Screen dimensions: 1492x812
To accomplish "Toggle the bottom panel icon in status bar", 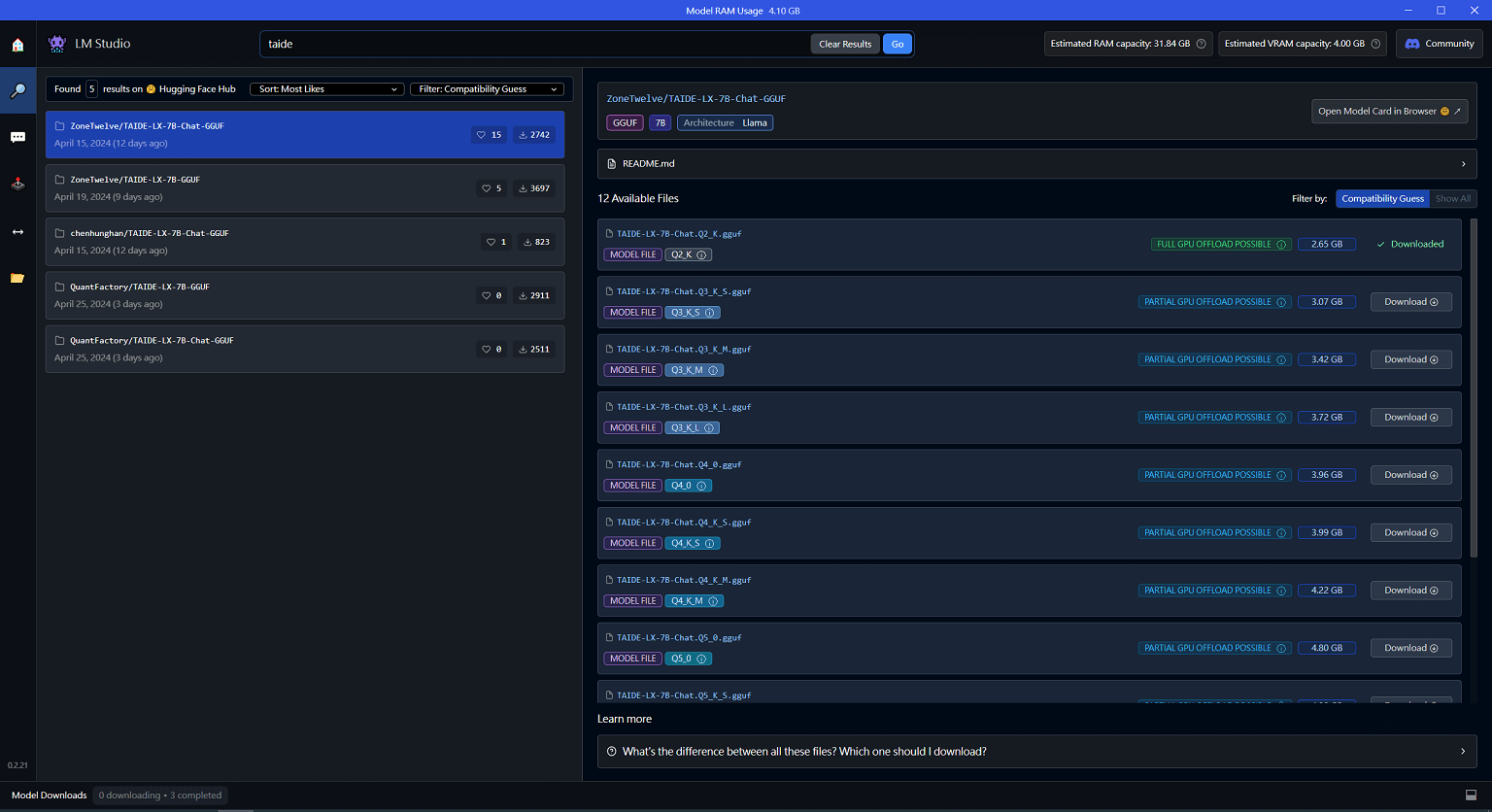I will point(1471,795).
